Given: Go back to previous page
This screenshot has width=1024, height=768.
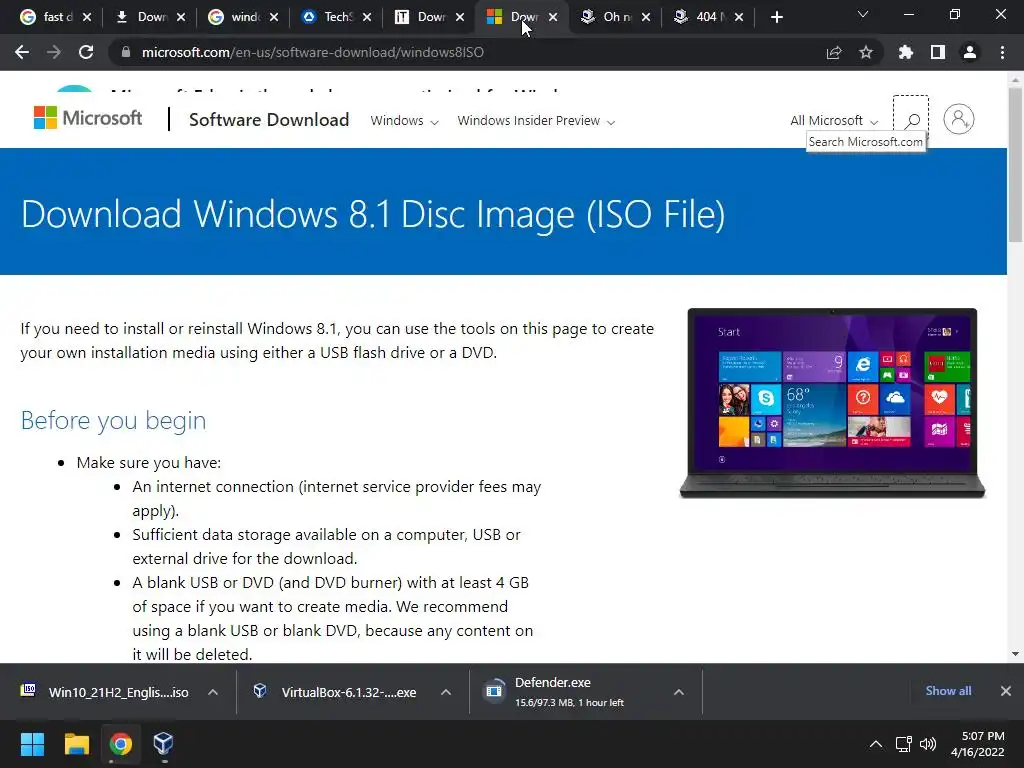Looking at the screenshot, I should point(22,52).
